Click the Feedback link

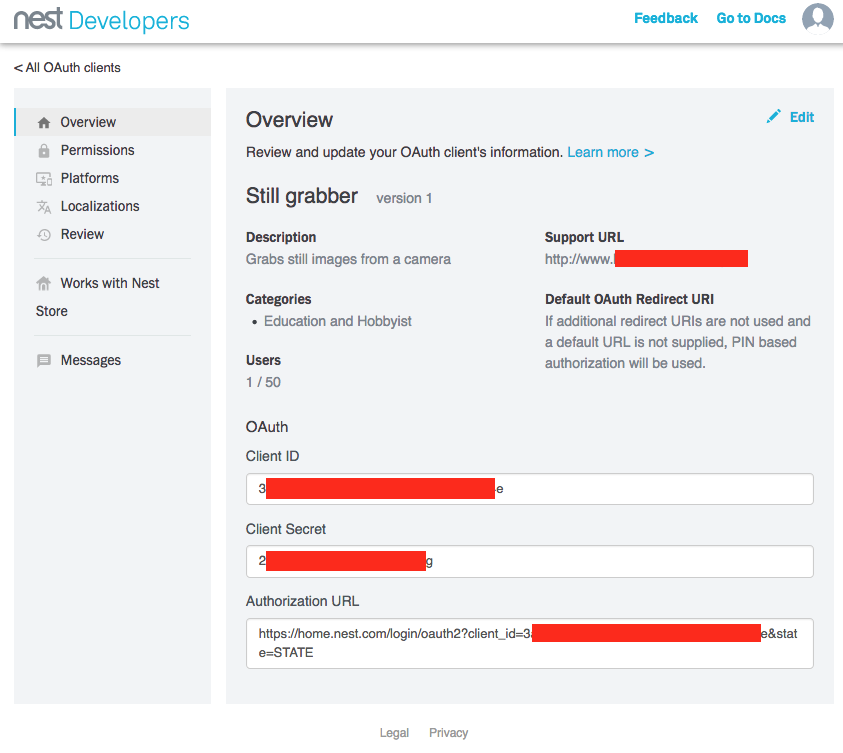pyautogui.click(x=666, y=18)
